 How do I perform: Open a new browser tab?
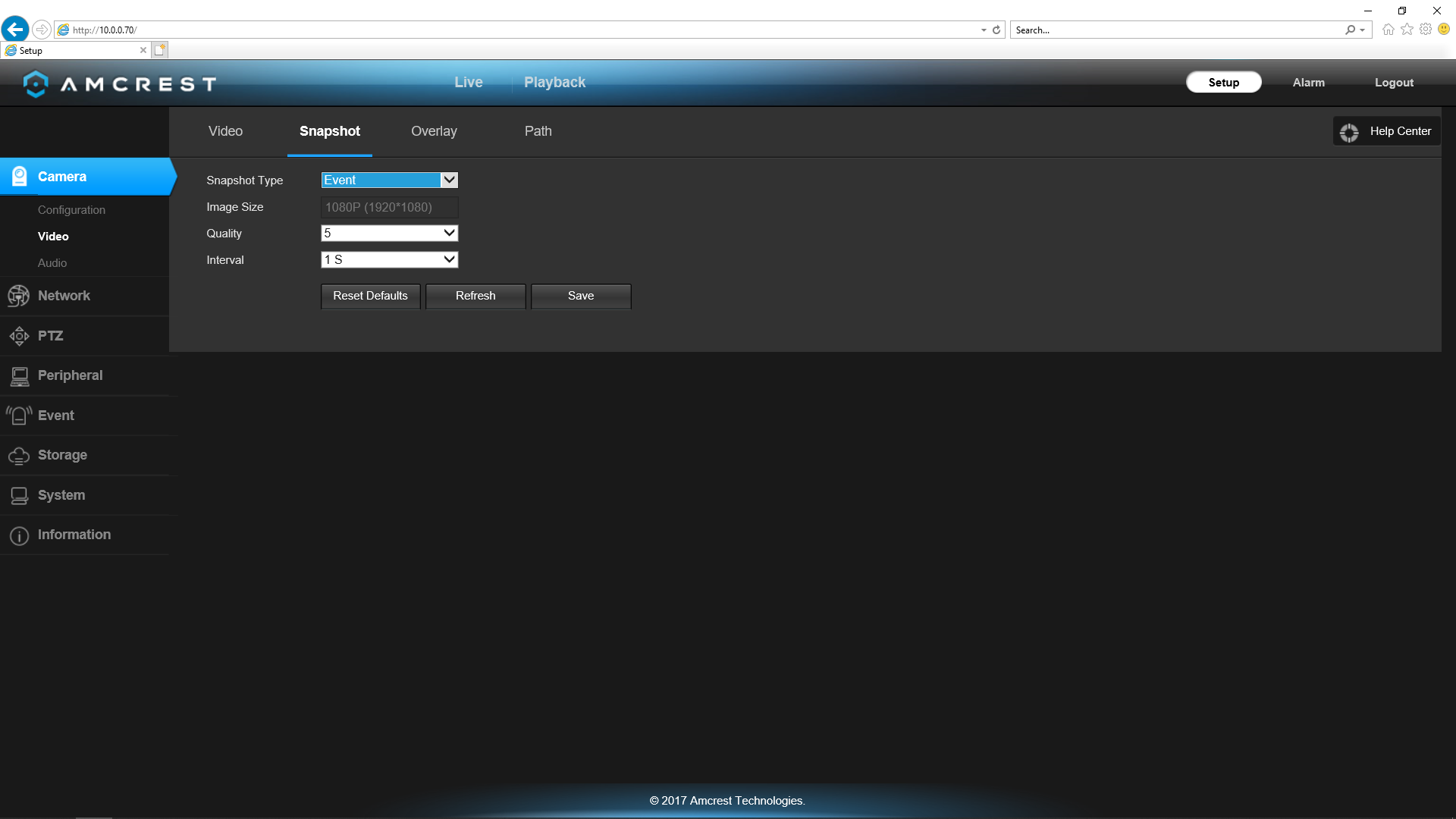[x=159, y=50]
